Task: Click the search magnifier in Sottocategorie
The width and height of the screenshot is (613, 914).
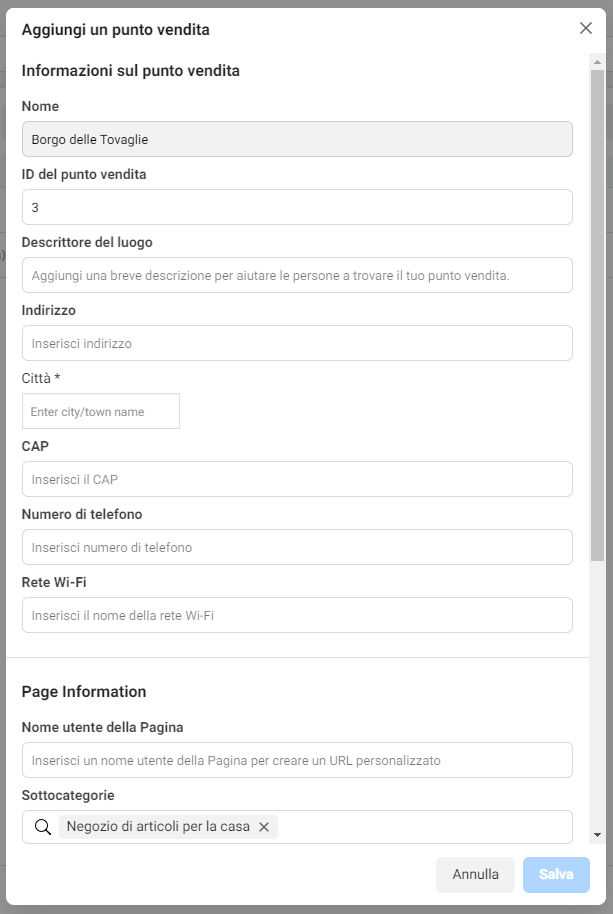Action: [43, 827]
